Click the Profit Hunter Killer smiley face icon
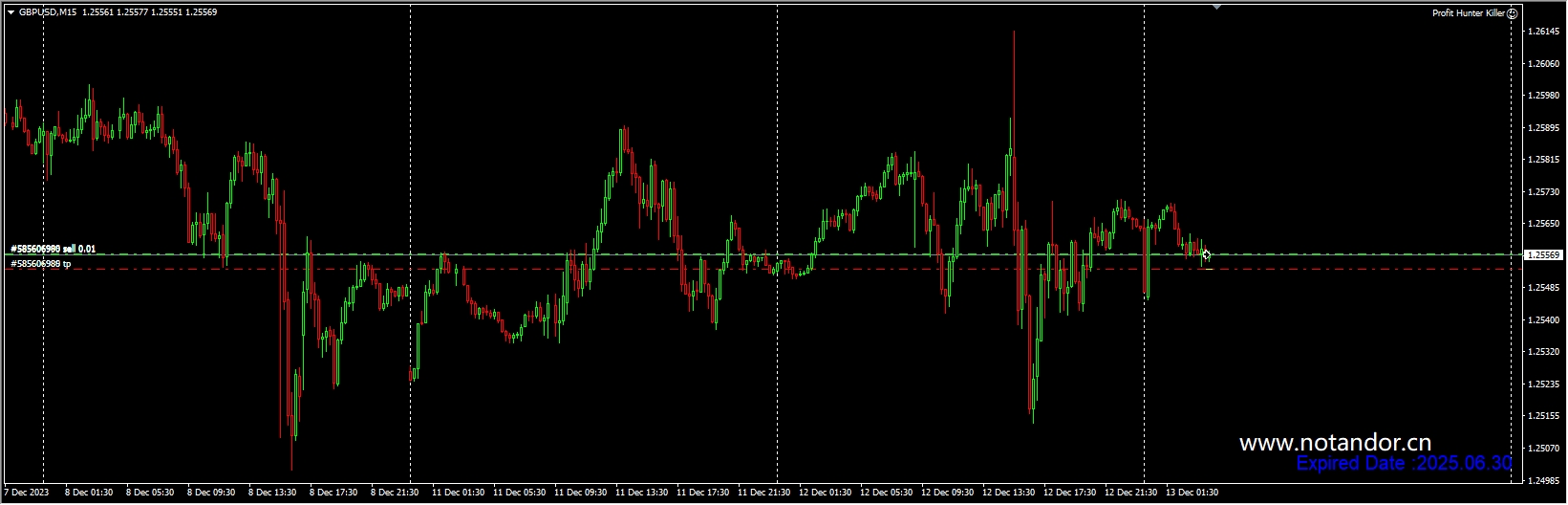This screenshot has height=505, width=1568. (1513, 13)
